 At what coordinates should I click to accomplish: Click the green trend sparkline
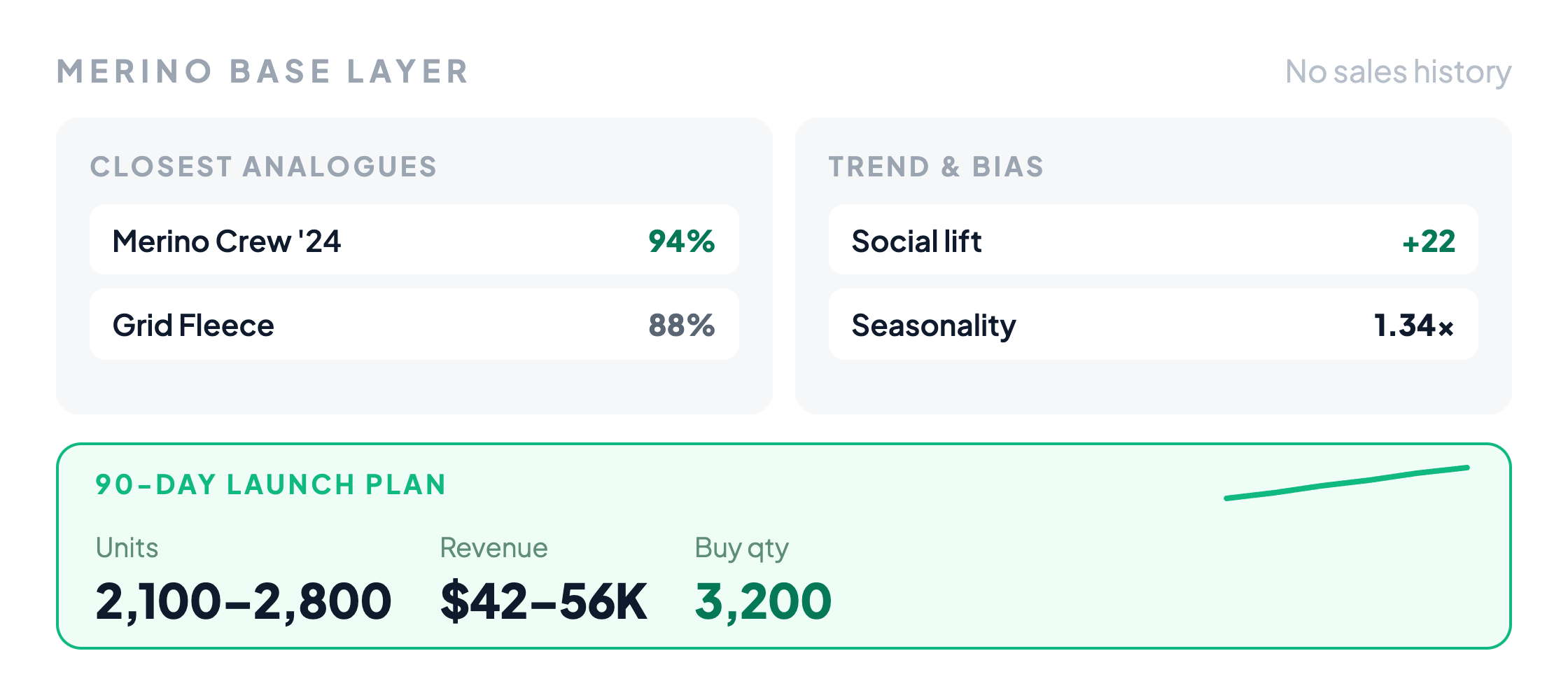coord(1347,483)
